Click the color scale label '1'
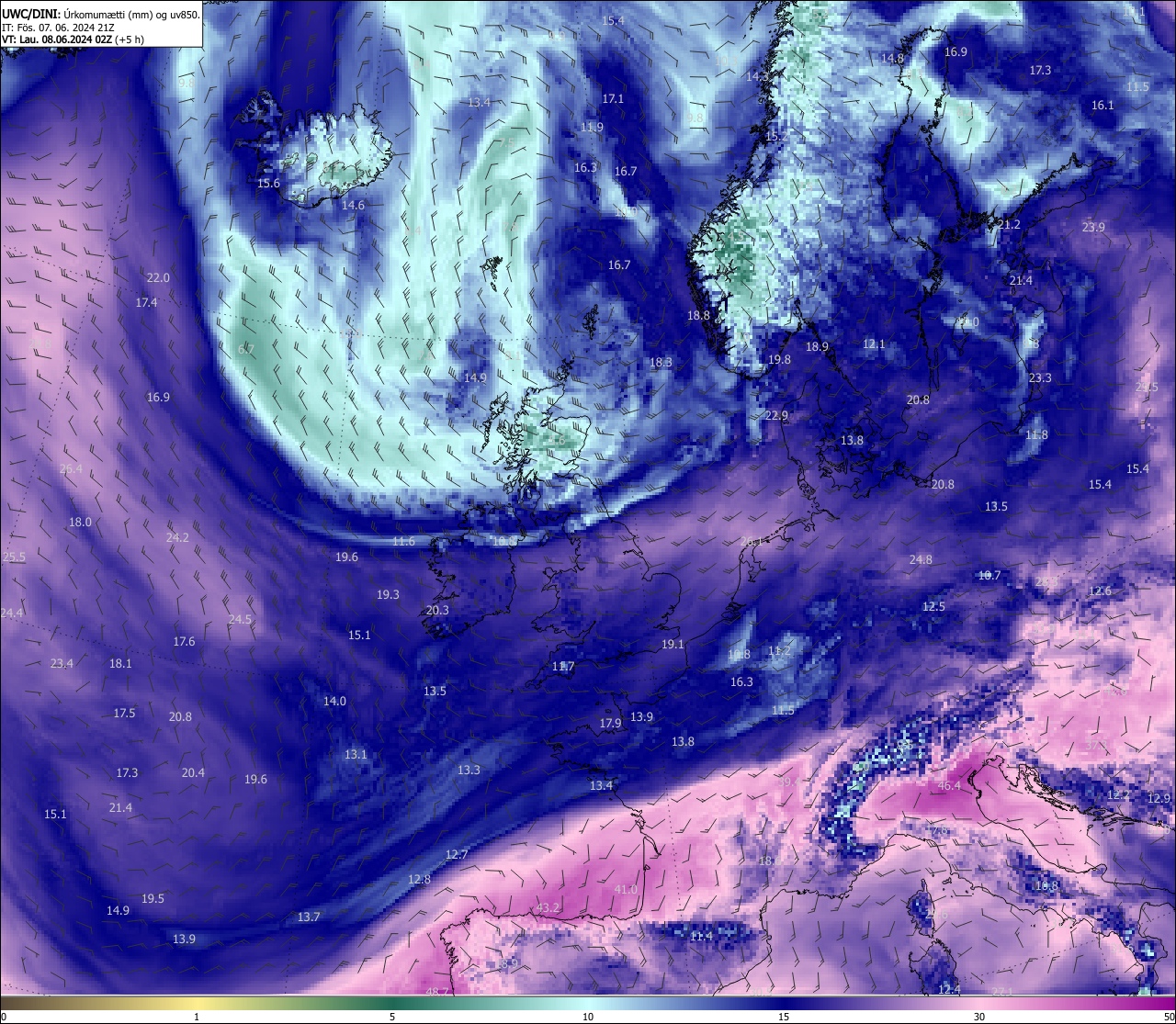The width and height of the screenshot is (1176, 1024). 197,1017
